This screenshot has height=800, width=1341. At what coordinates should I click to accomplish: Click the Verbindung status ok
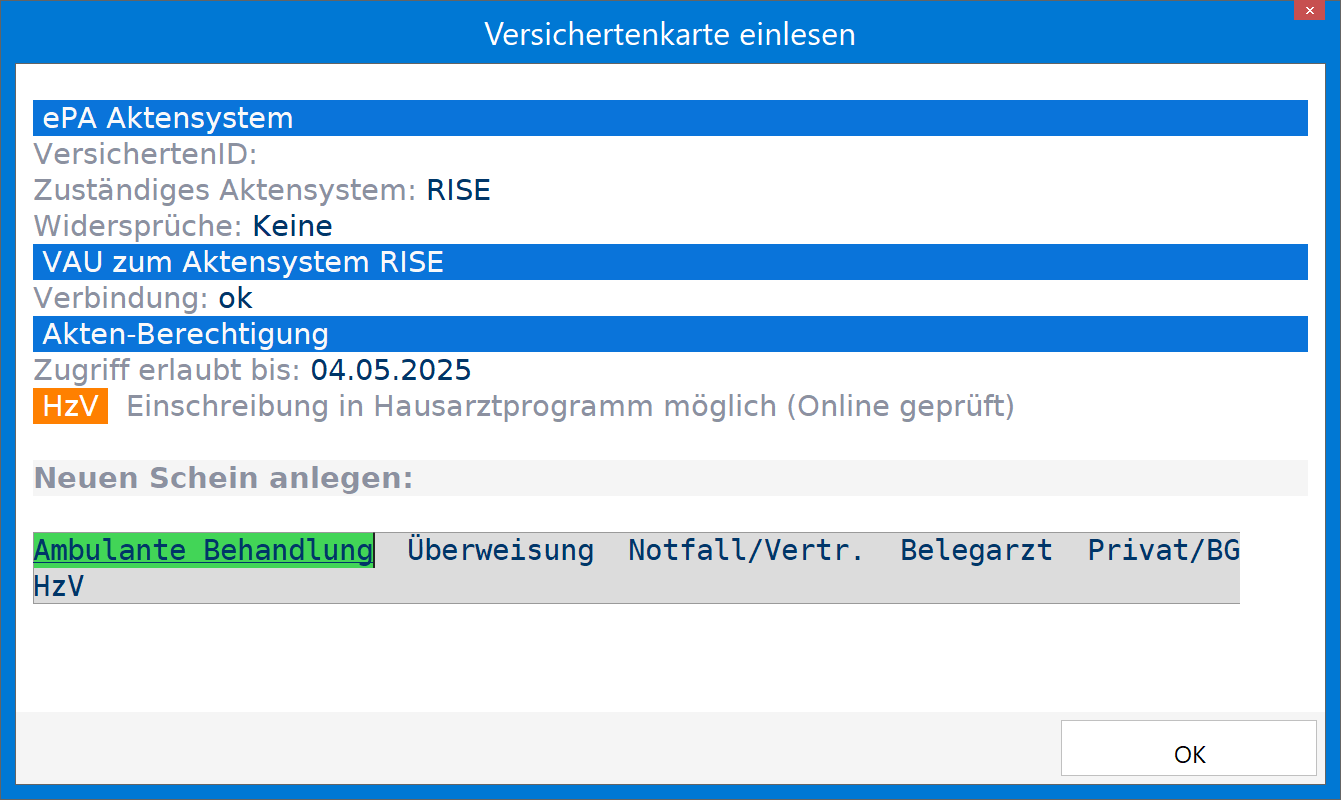(x=235, y=298)
